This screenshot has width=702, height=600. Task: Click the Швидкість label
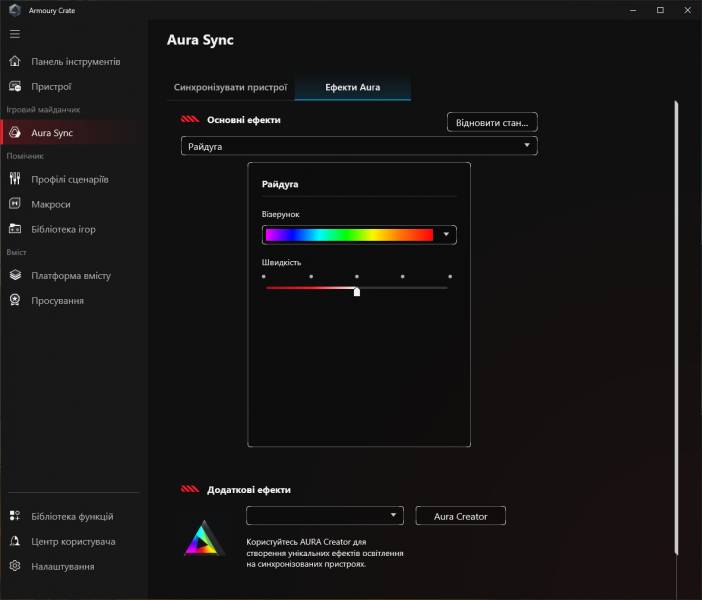point(281,262)
